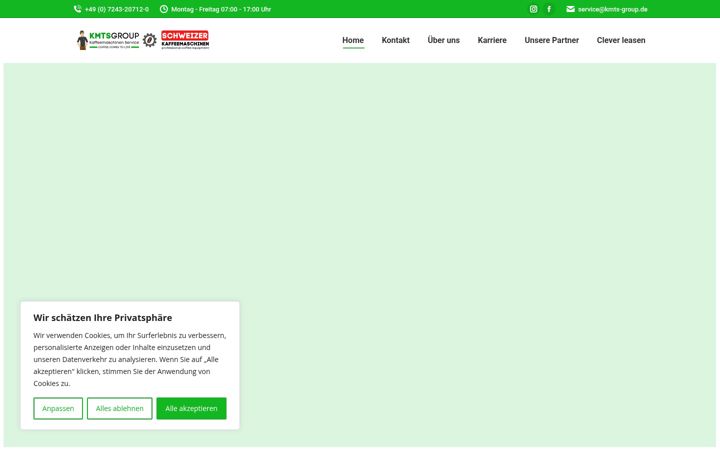Viewport: 720px width, 450px height.
Task: Select the Home menu item
Action: click(353, 40)
